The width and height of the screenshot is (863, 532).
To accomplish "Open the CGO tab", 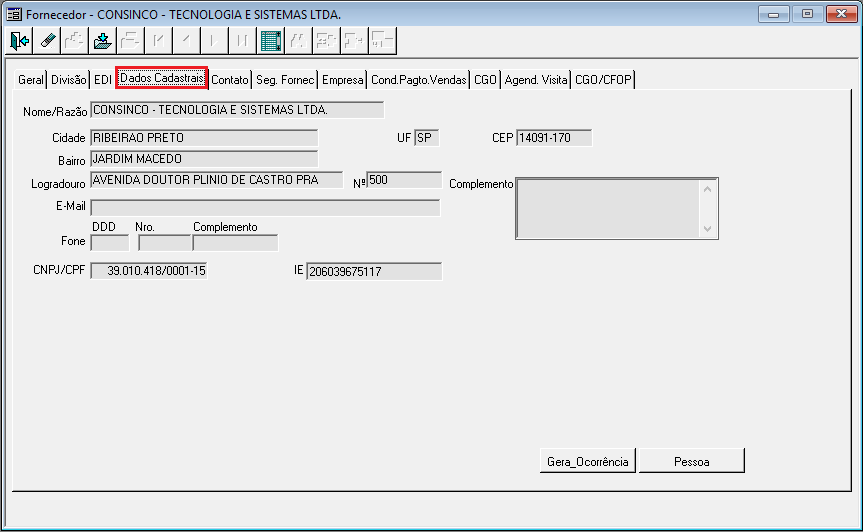I will pyautogui.click(x=485, y=80).
